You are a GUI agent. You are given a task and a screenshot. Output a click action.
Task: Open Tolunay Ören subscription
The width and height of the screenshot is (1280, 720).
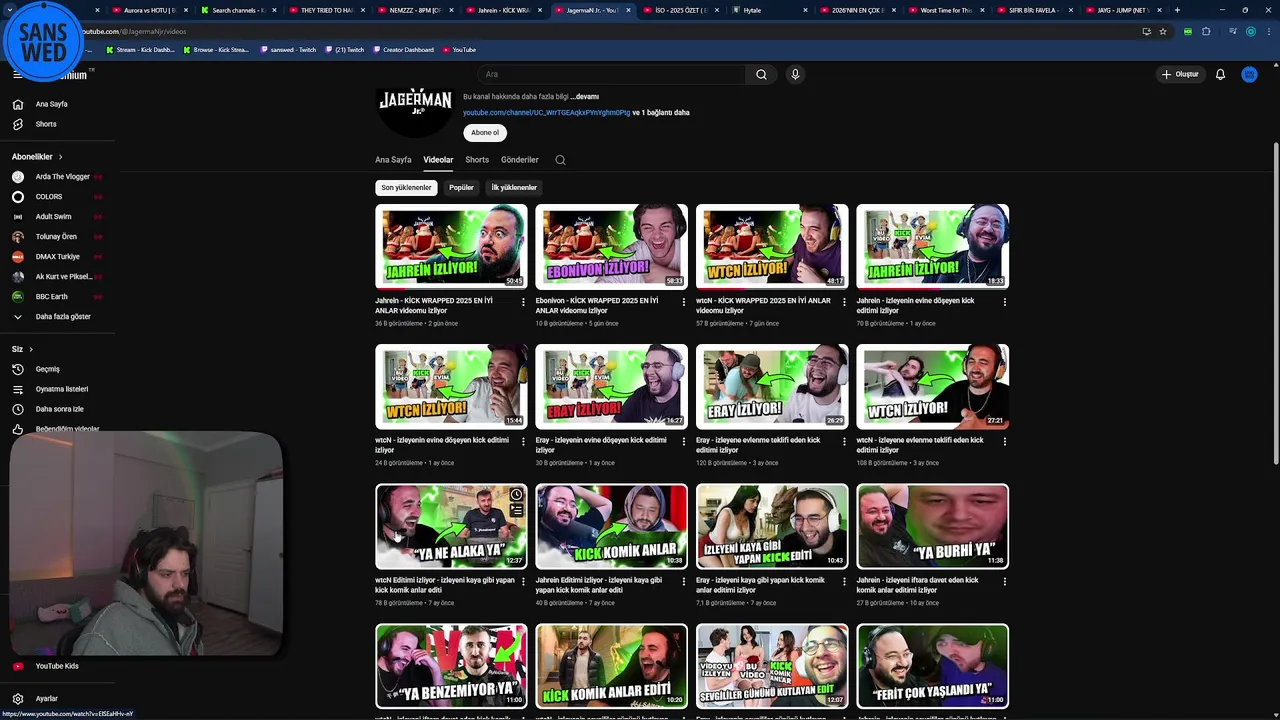coord(57,237)
